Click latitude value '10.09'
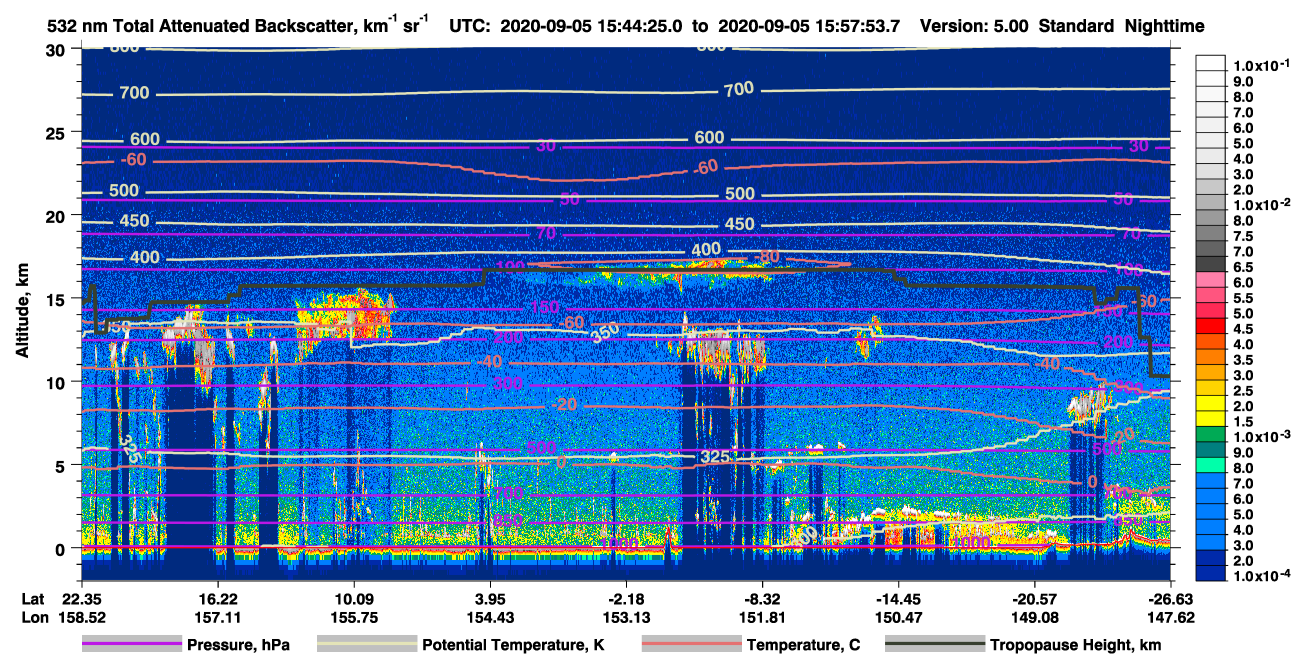Screen dimensions: 1300x667 click(x=354, y=597)
